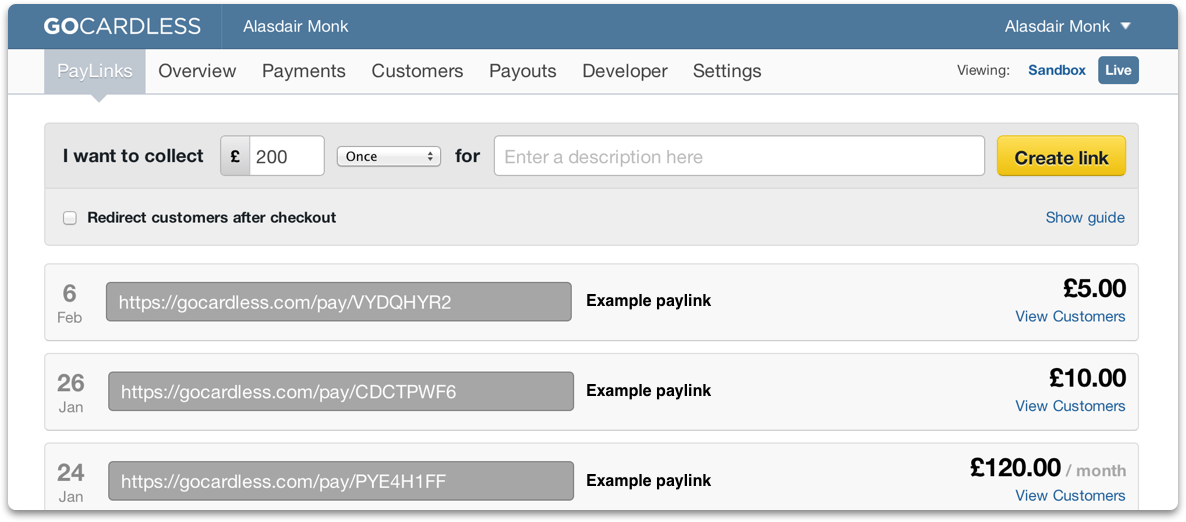Click the £ currency symbol box
This screenshot has height=522, width=1186.
point(235,156)
